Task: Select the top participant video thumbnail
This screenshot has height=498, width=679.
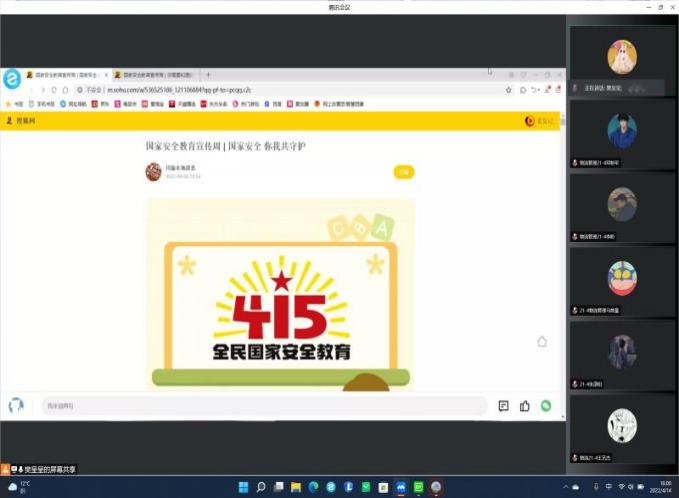Action: (x=622, y=58)
